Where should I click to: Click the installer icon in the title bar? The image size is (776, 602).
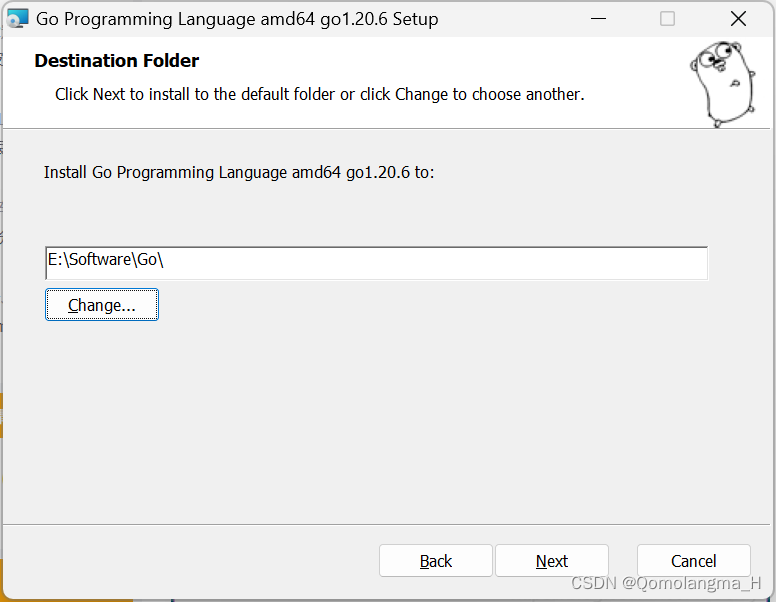pos(18,19)
